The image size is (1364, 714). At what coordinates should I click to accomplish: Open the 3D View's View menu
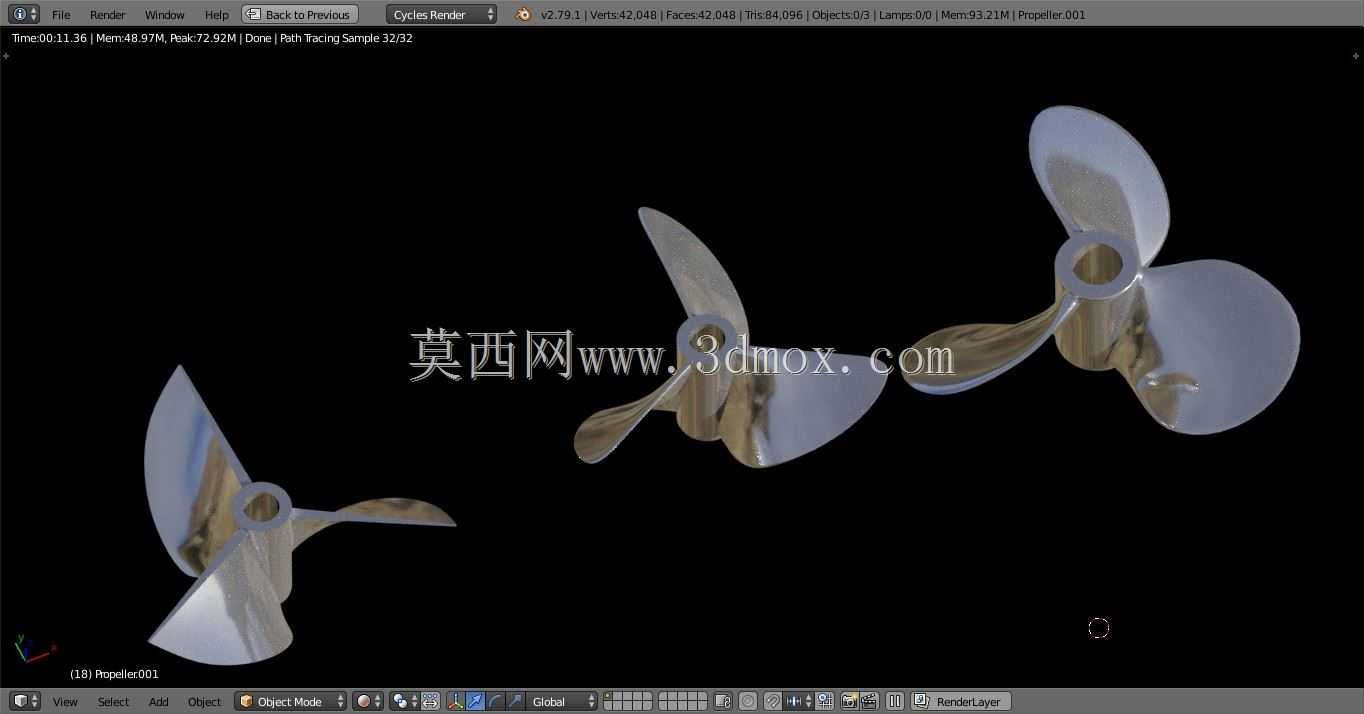pos(65,702)
